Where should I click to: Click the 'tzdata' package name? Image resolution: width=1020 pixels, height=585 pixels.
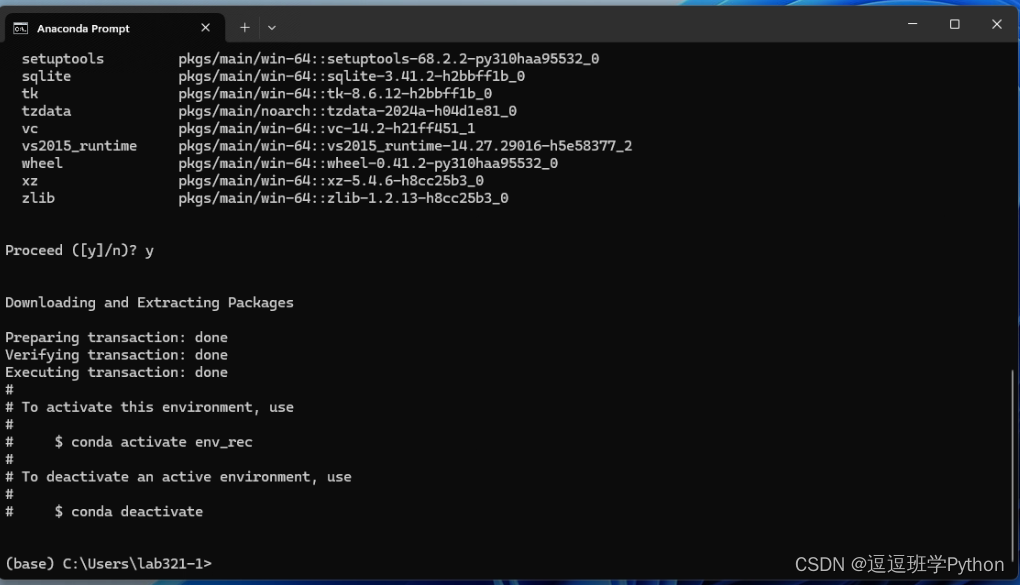pyautogui.click(x=46, y=111)
